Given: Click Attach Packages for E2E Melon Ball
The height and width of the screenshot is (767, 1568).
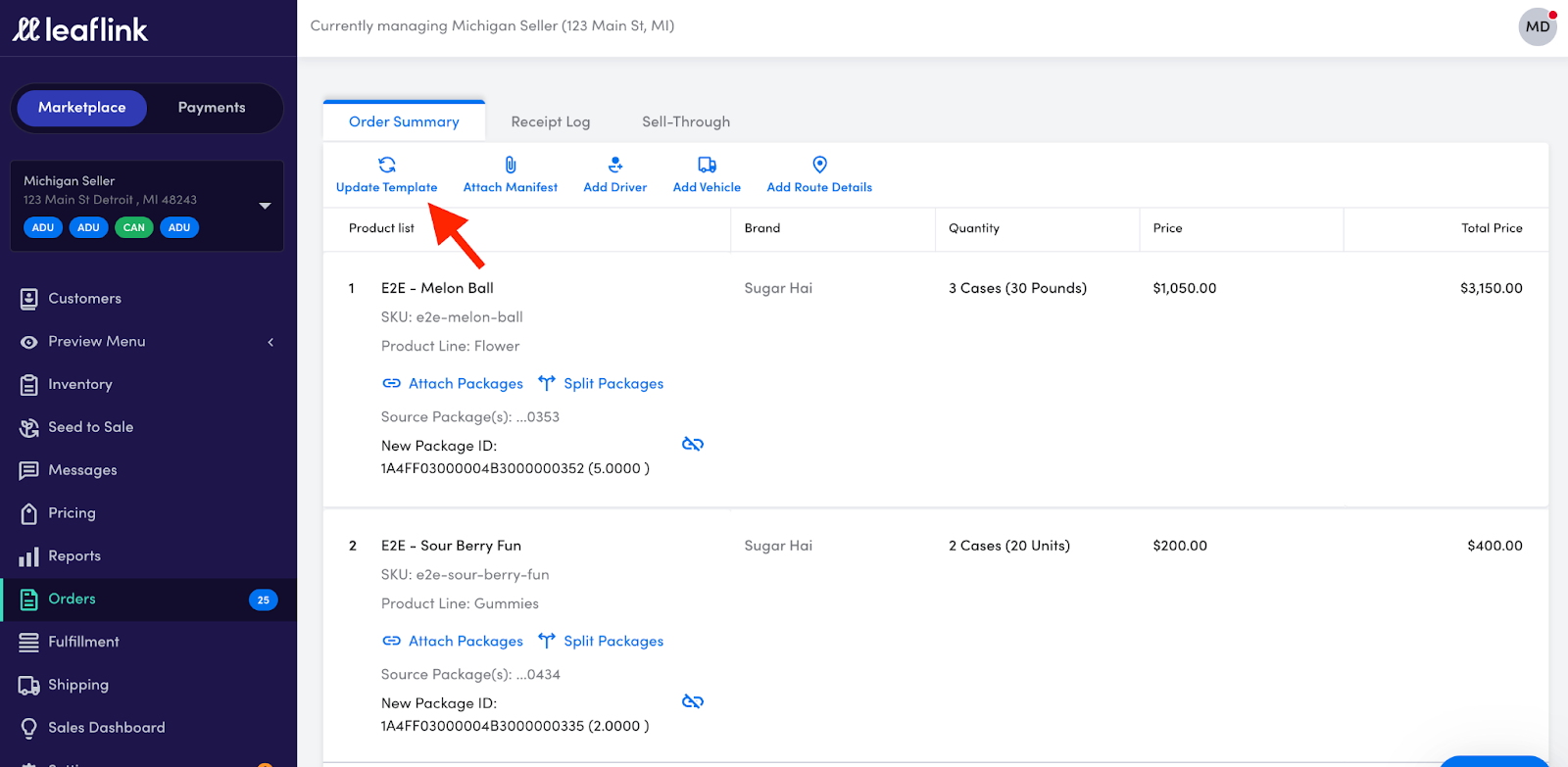Looking at the screenshot, I should click(x=465, y=384).
